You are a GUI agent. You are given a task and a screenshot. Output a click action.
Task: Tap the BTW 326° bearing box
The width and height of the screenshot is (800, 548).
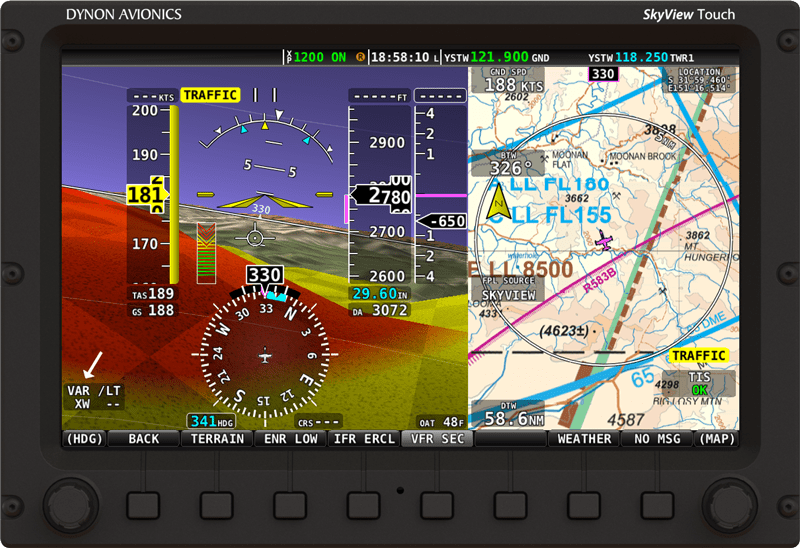(x=507, y=163)
